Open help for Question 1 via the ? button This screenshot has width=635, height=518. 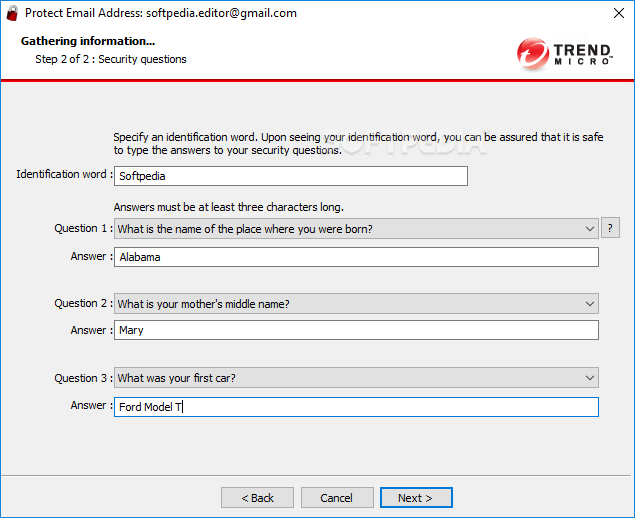point(610,228)
